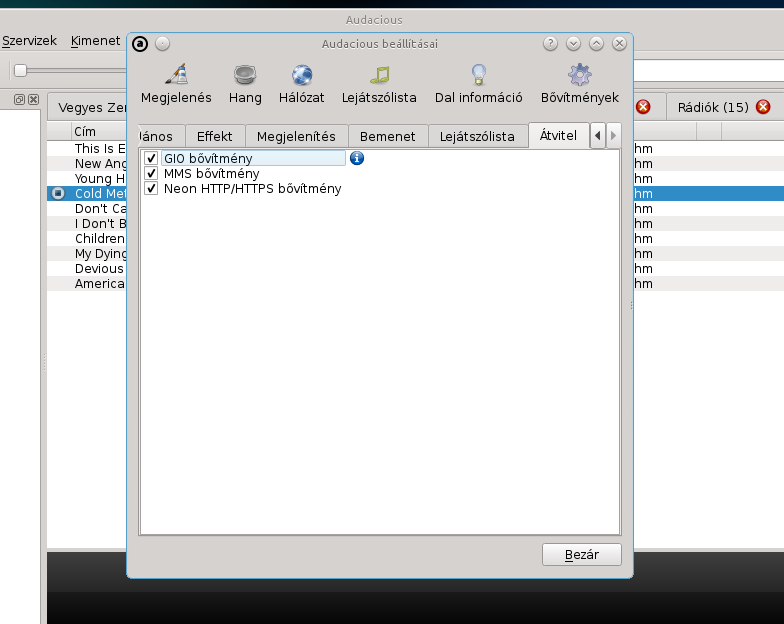Open the Hang audio settings category
The width and height of the screenshot is (784, 624).
tap(245, 84)
